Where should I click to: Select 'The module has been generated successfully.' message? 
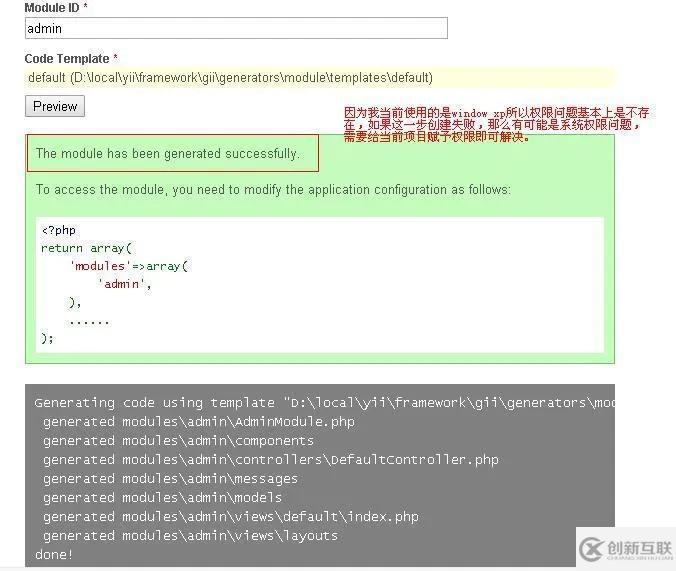167,154
